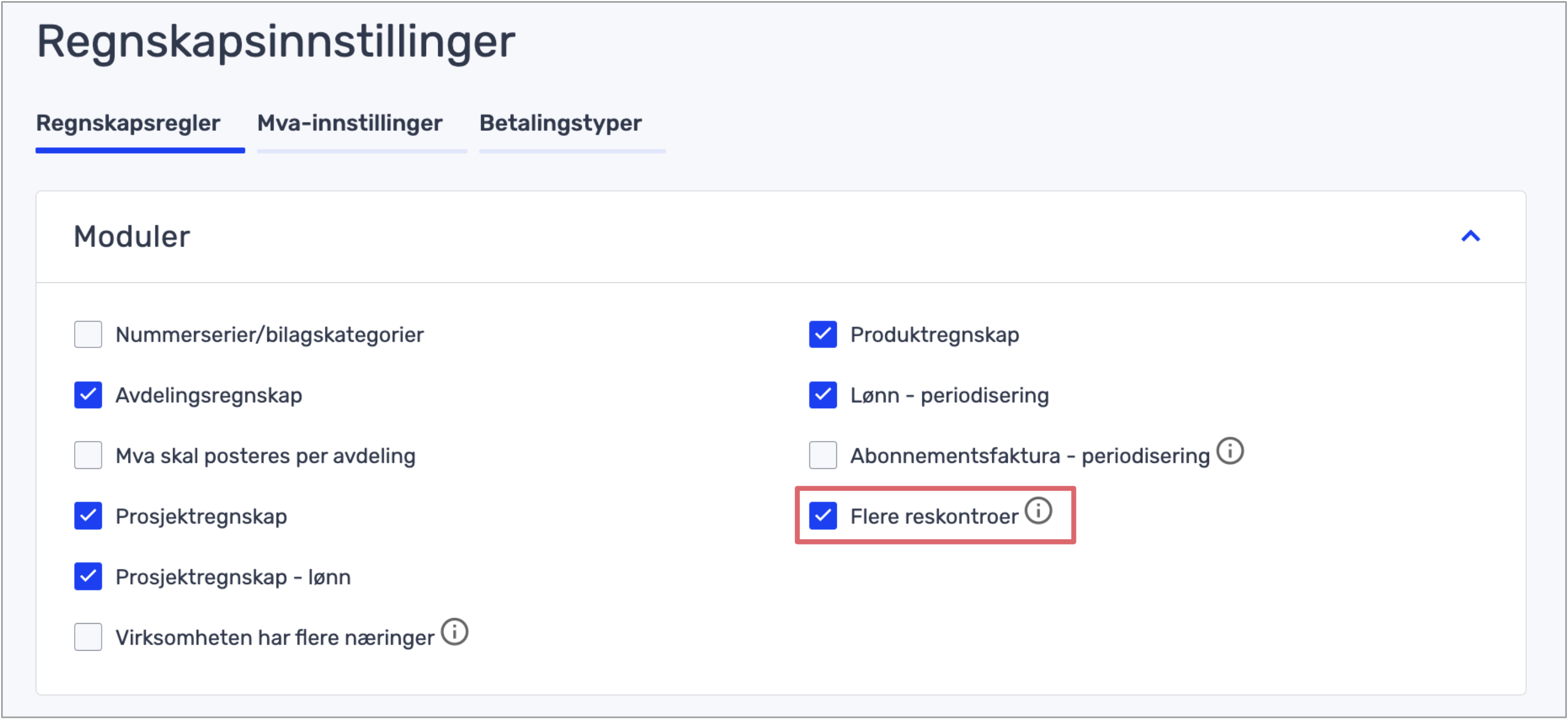Open info icon beside Abonnementsfaktura - periodisering
The image size is (1568, 721).
click(x=1229, y=452)
